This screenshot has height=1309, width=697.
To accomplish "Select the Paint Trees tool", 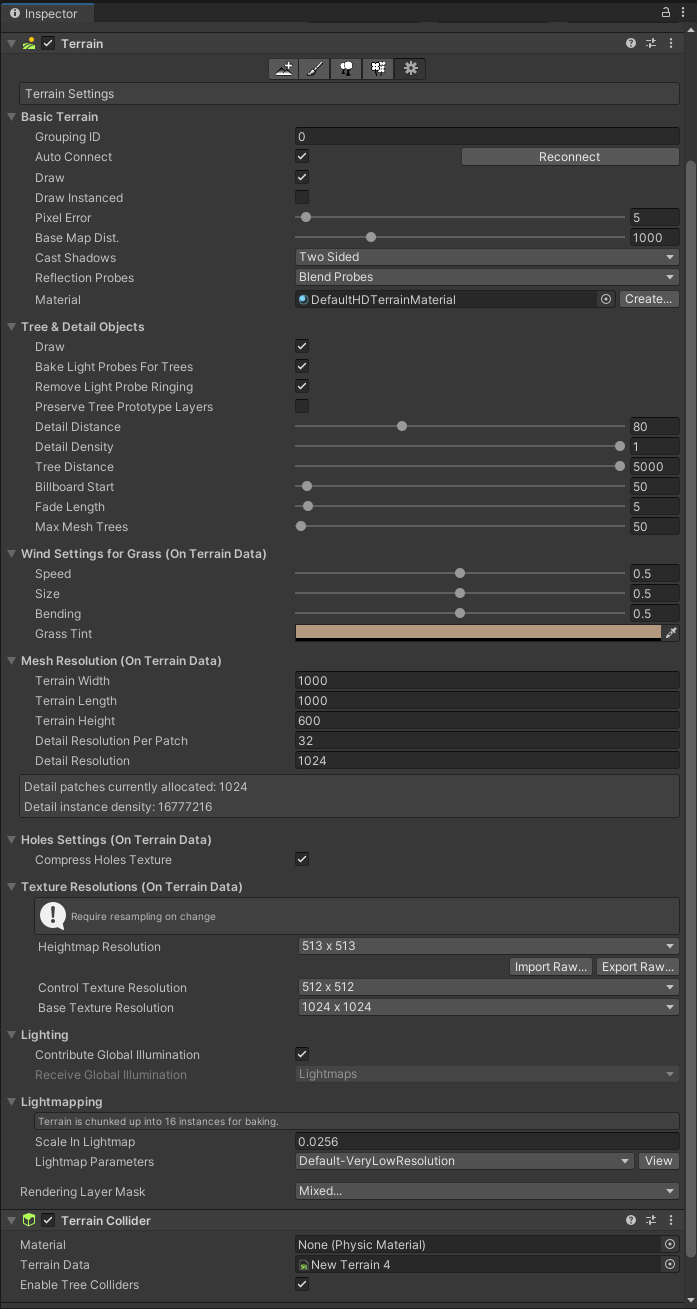I will (346, 69).
